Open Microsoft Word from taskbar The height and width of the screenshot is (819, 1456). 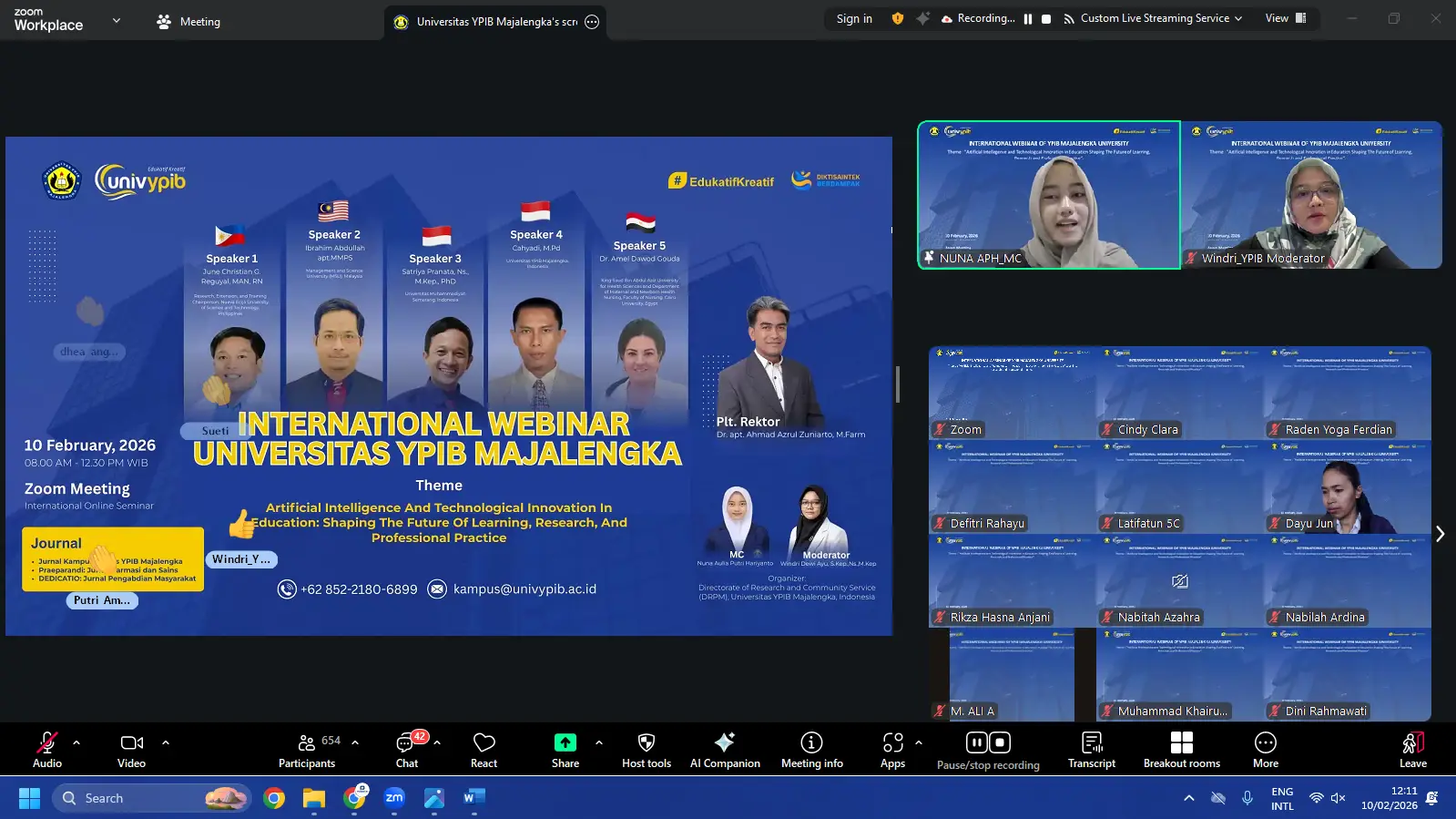coord(473,798)
